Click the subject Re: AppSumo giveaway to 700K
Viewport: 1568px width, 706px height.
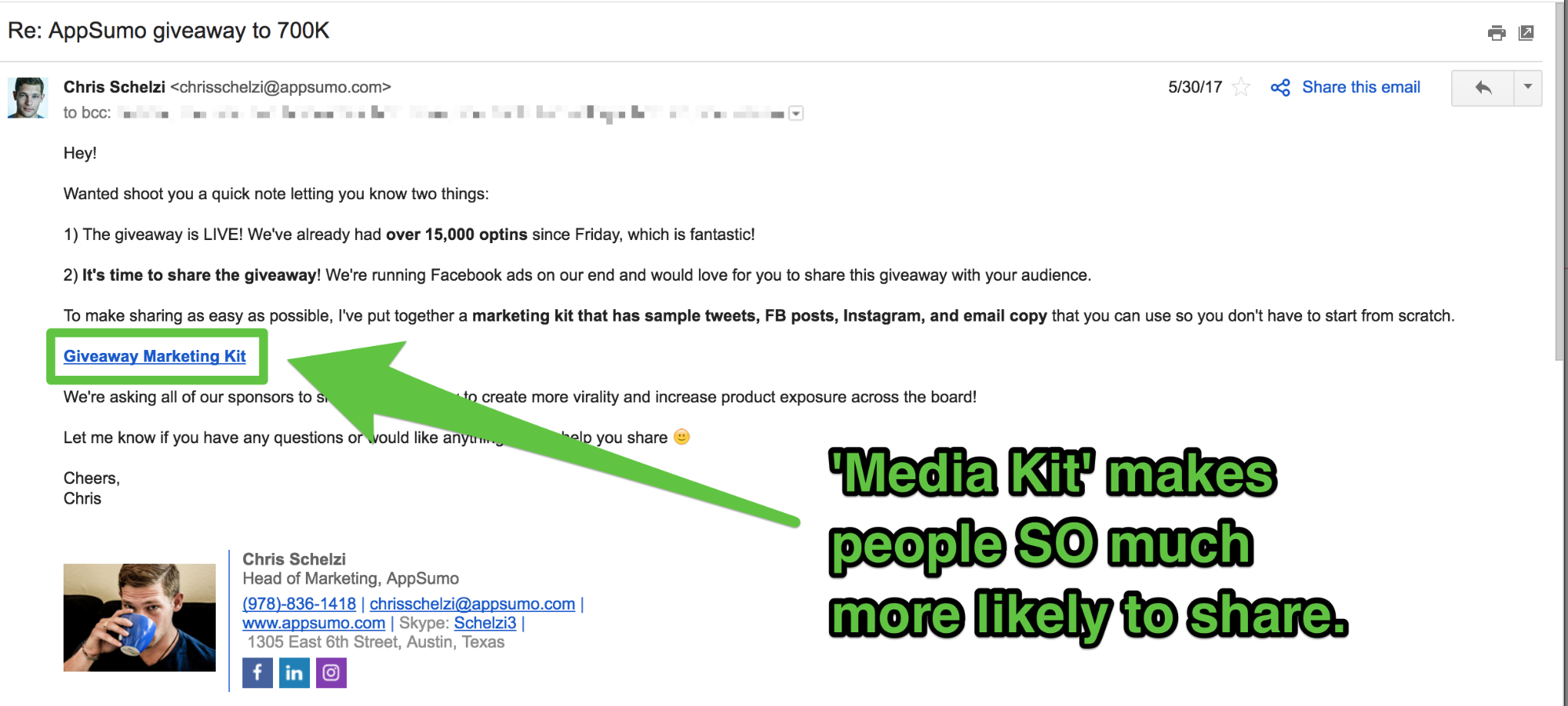169,31
